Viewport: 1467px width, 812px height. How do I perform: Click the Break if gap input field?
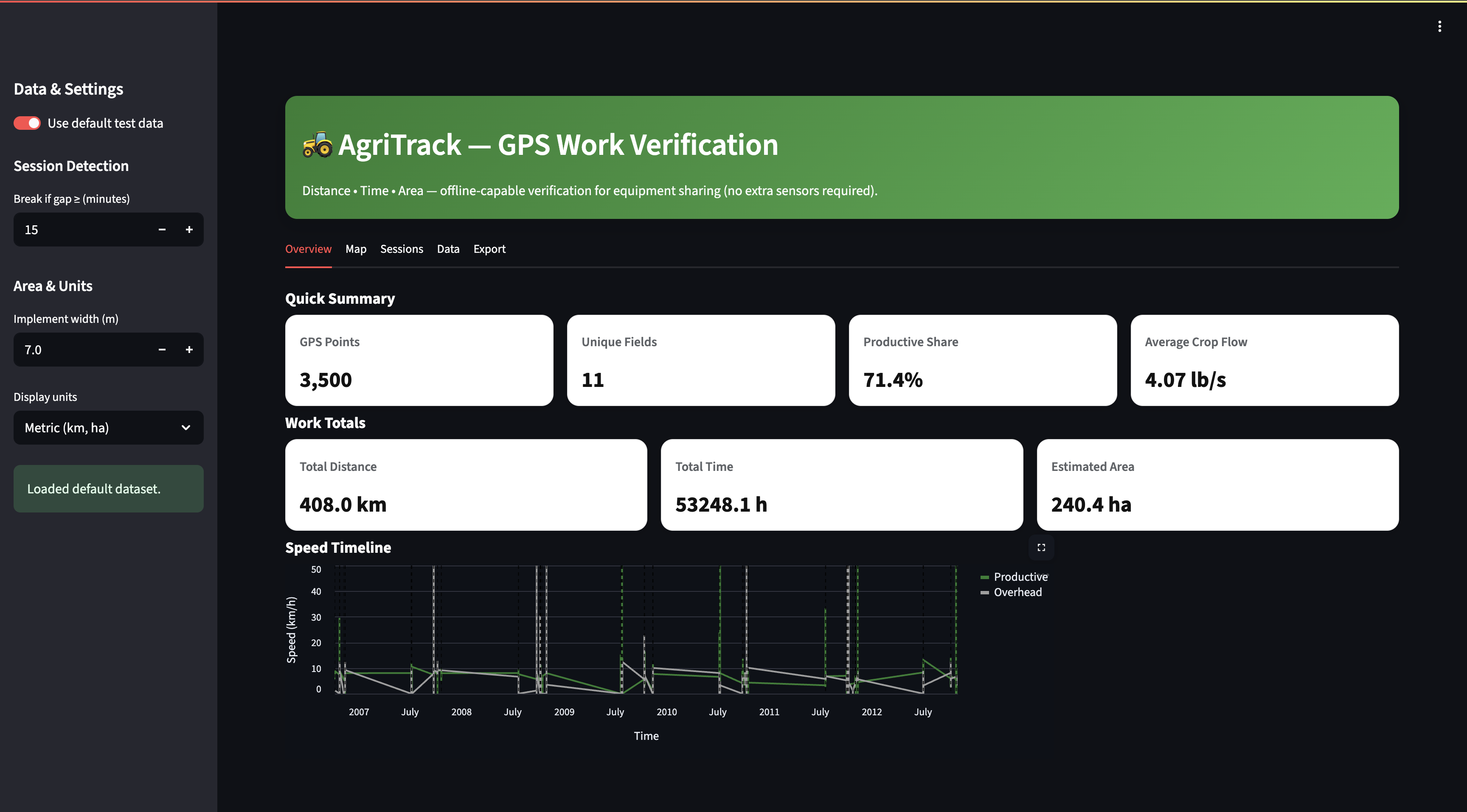pos(80,230)
